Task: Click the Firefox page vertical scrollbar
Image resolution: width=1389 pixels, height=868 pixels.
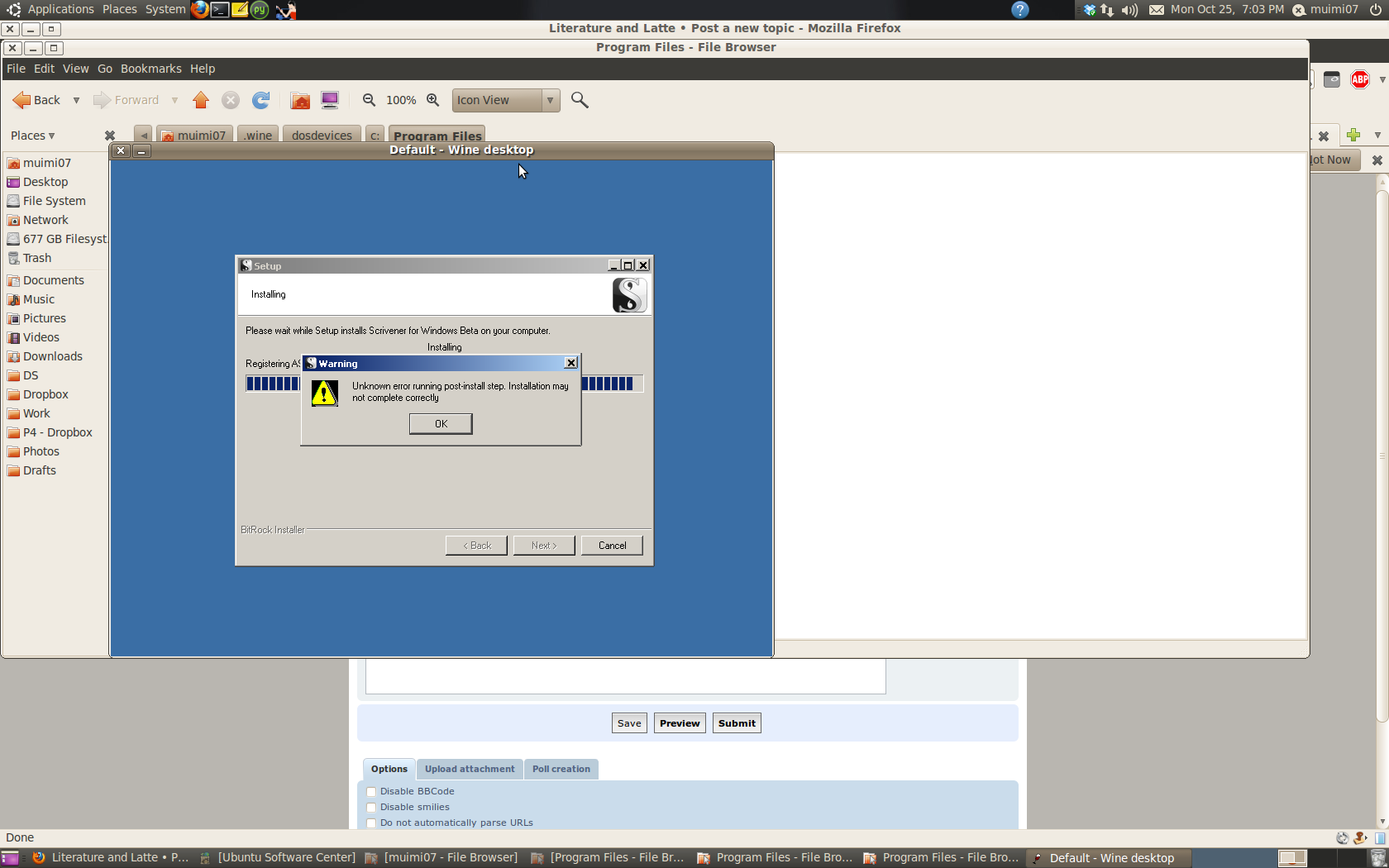Action: (x=1382, y=455)
